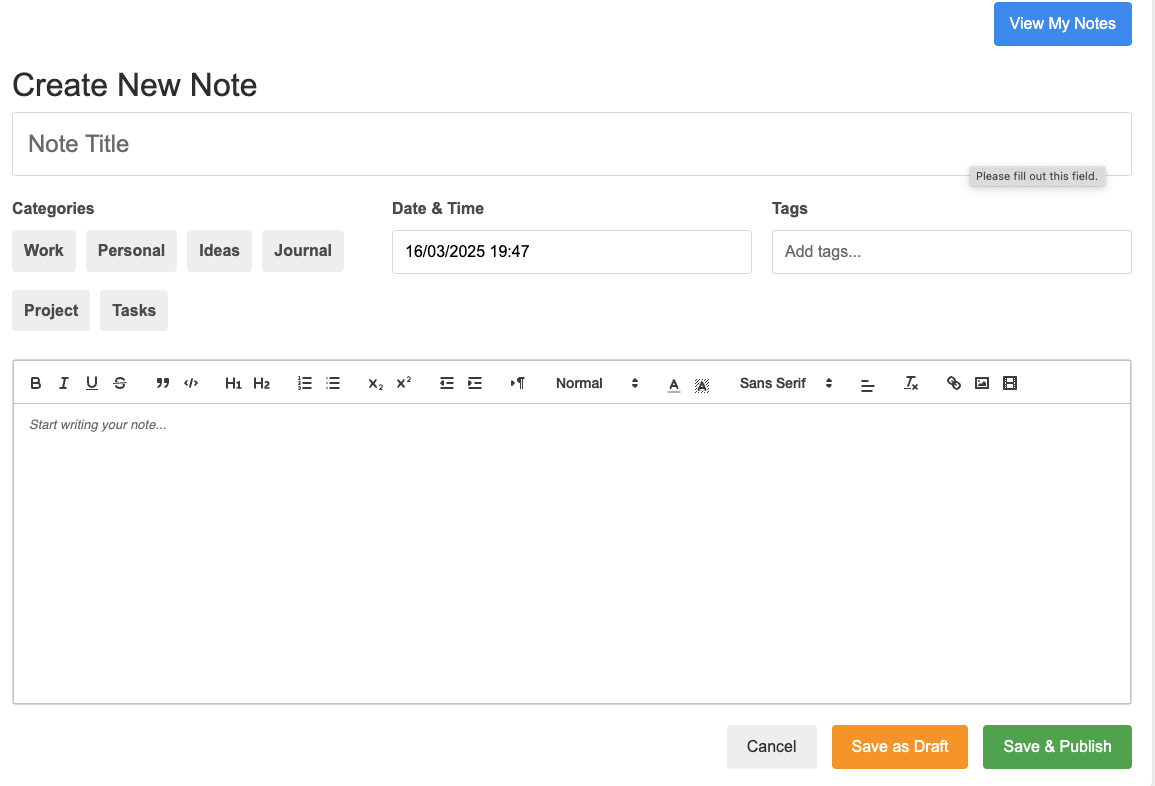Select the Tasks category chip
This screenshot has height=786, width=1155.
coord(134,310)
